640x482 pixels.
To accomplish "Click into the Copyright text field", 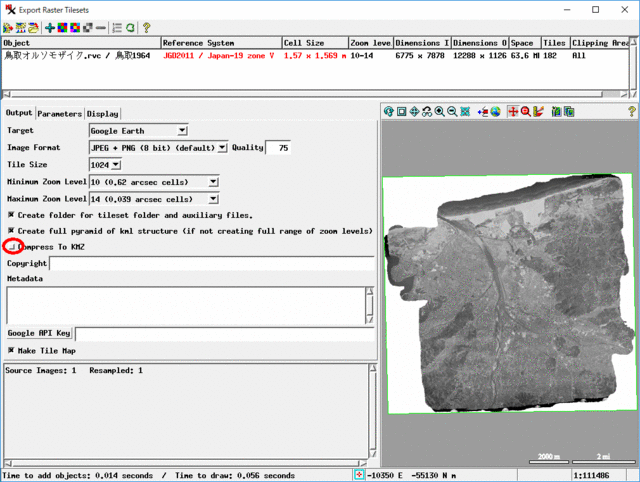I will (212, 263).
